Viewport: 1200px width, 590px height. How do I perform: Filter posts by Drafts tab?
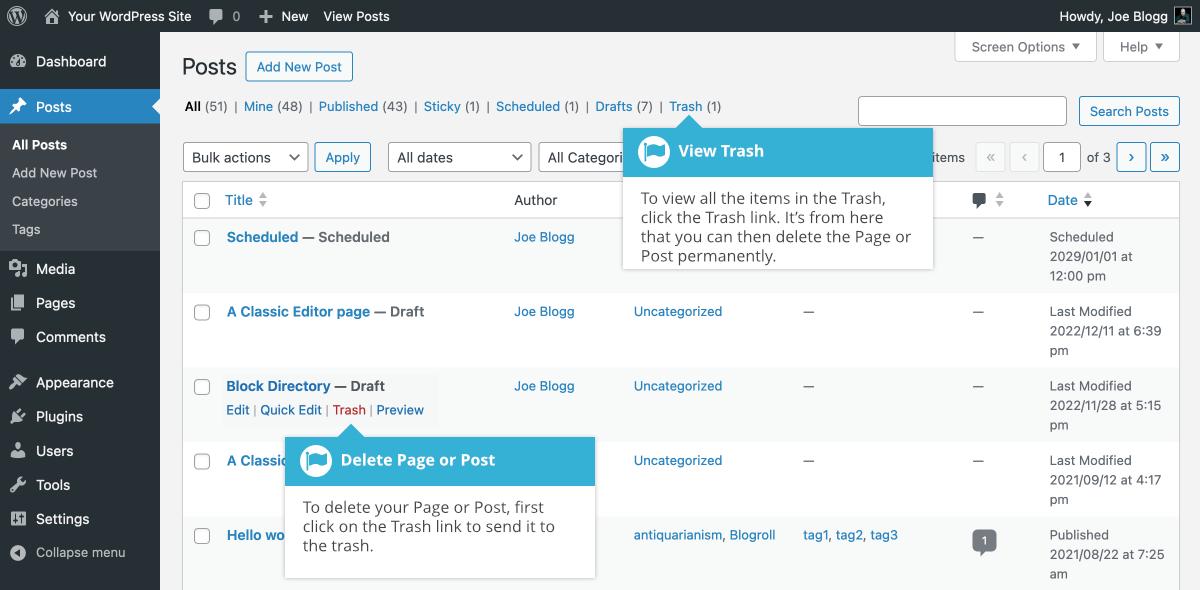click(613, 106)
